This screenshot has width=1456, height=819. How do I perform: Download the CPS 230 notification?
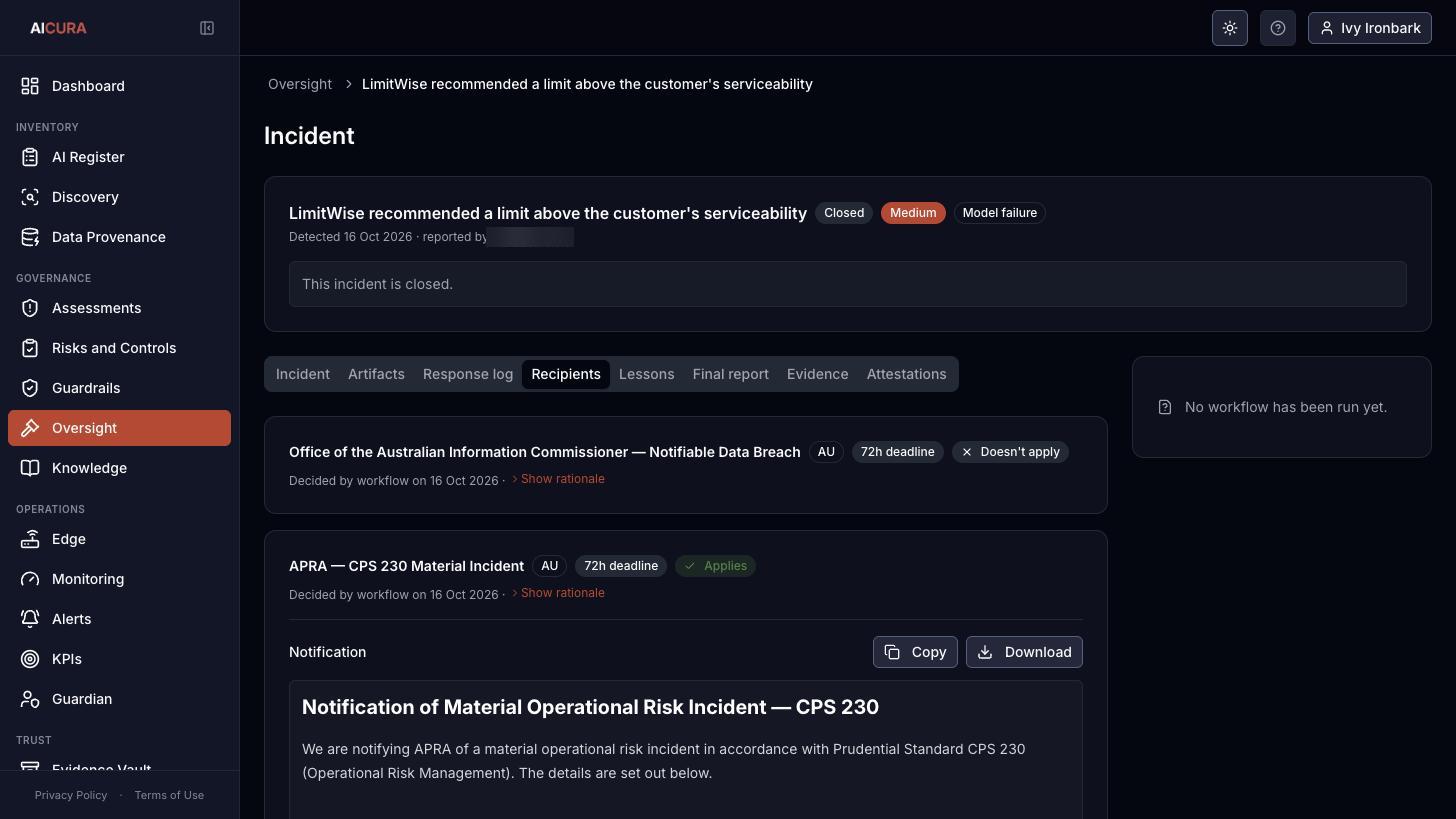point(1024,652)
